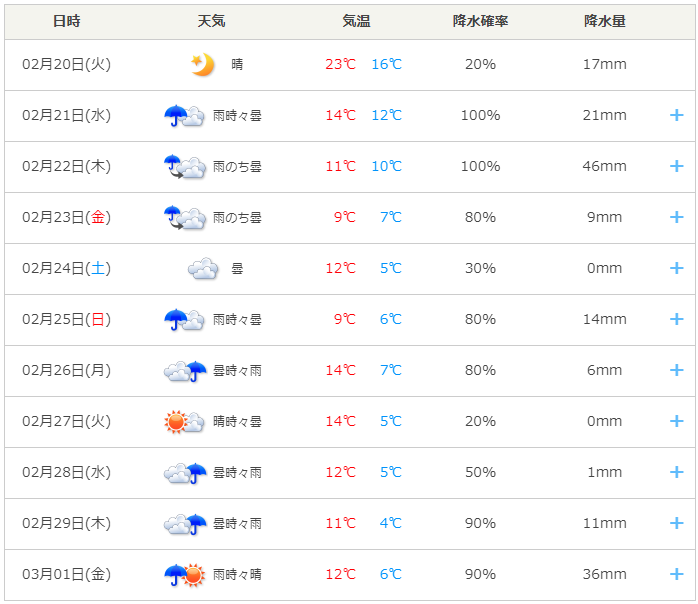Expand the 02月24日 row plus sign
Image resolution: width=698 pixels, height=604 pixels.
pyautogui.click(x=676, y=268)
